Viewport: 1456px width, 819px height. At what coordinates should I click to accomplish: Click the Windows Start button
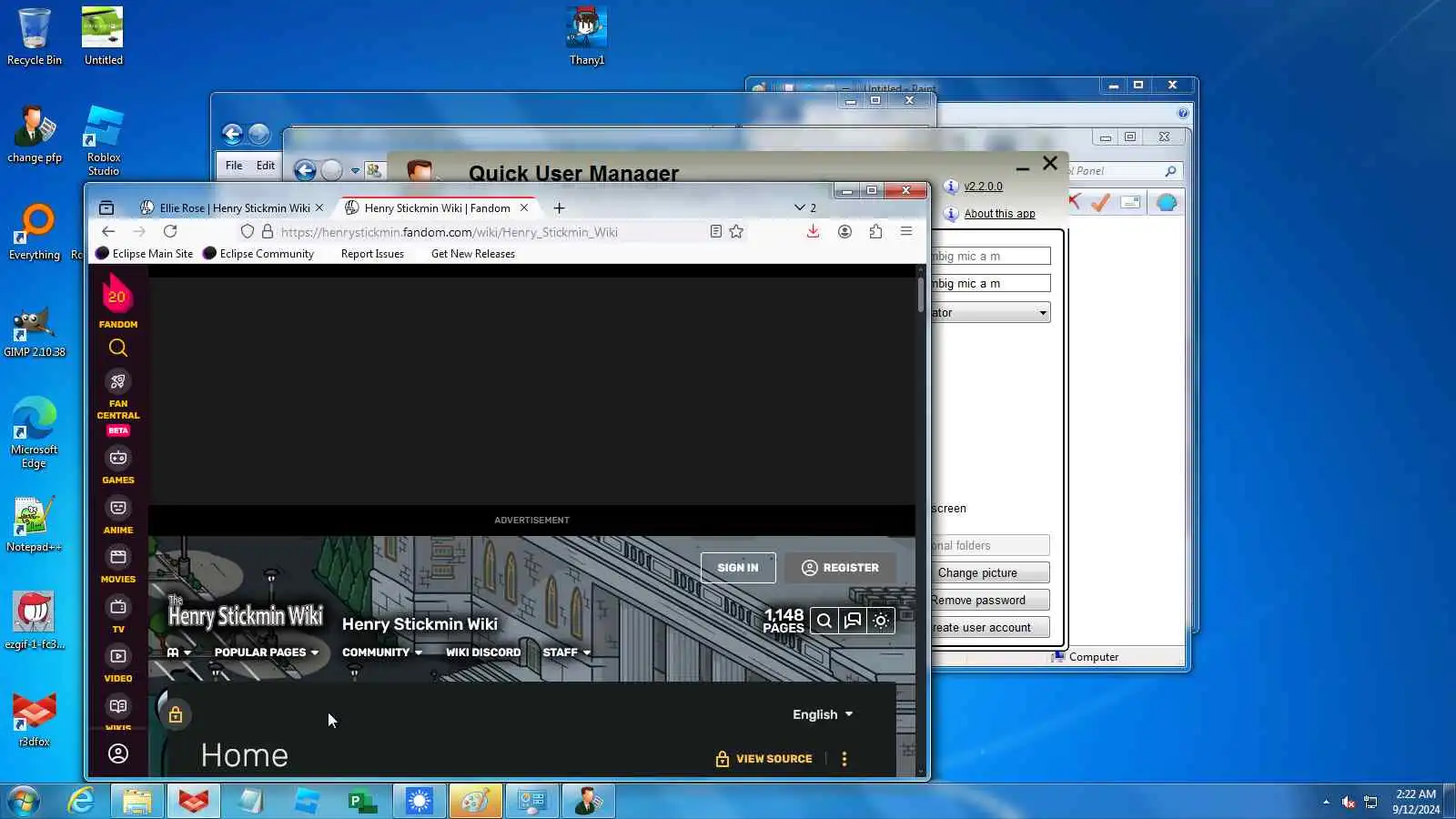(x=25, y=801)
